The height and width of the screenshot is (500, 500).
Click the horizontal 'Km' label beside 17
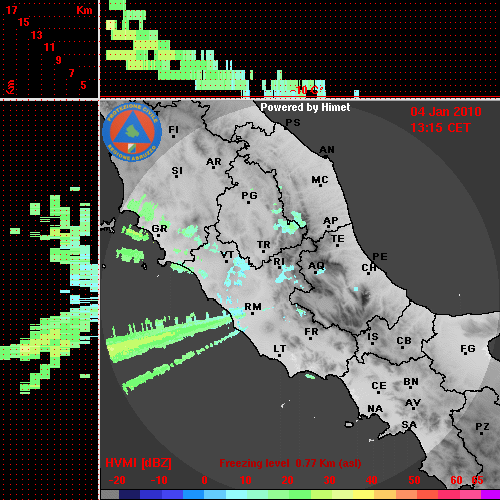(84, 10)
